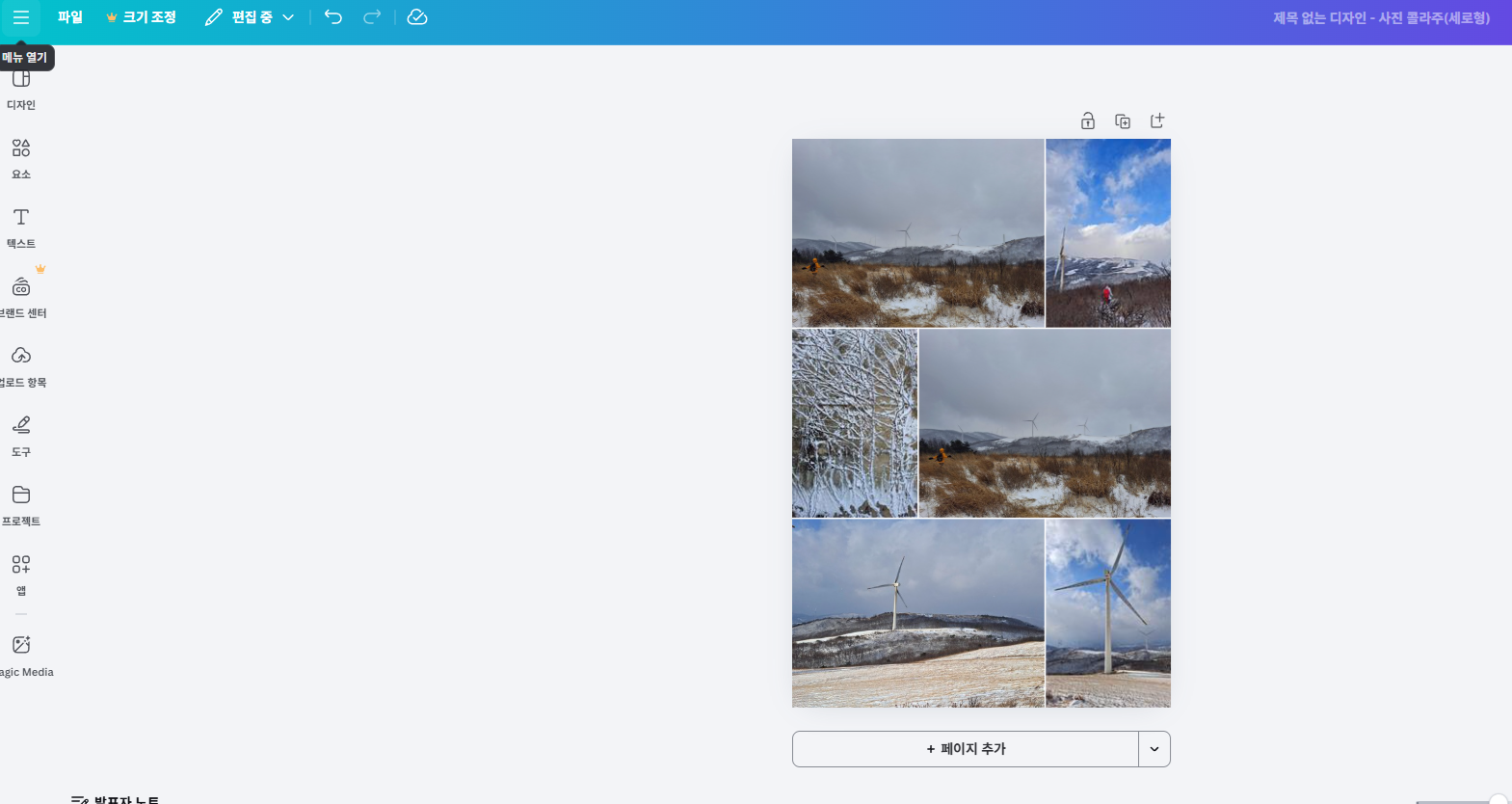Select the wind turbine on snowy hill photo

[918, 614]
